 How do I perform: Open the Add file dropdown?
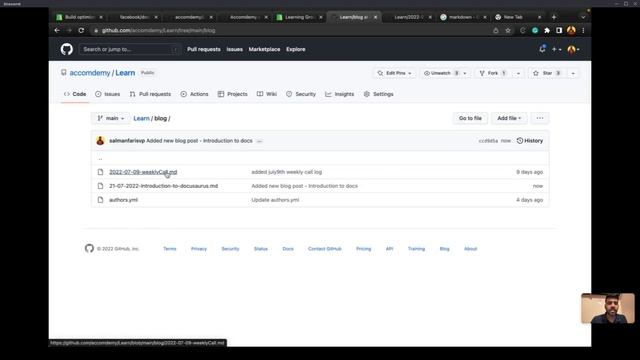click(509, 118)
